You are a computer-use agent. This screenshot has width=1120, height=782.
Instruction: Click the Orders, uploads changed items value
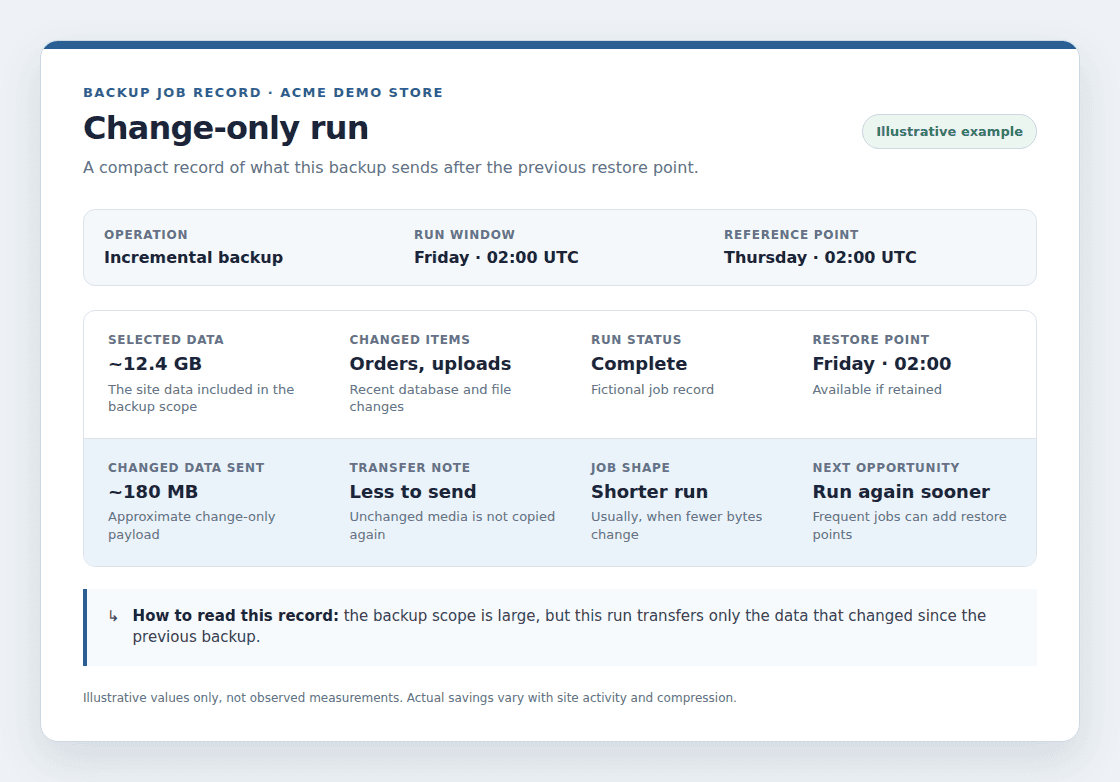(x=430, y=364)
